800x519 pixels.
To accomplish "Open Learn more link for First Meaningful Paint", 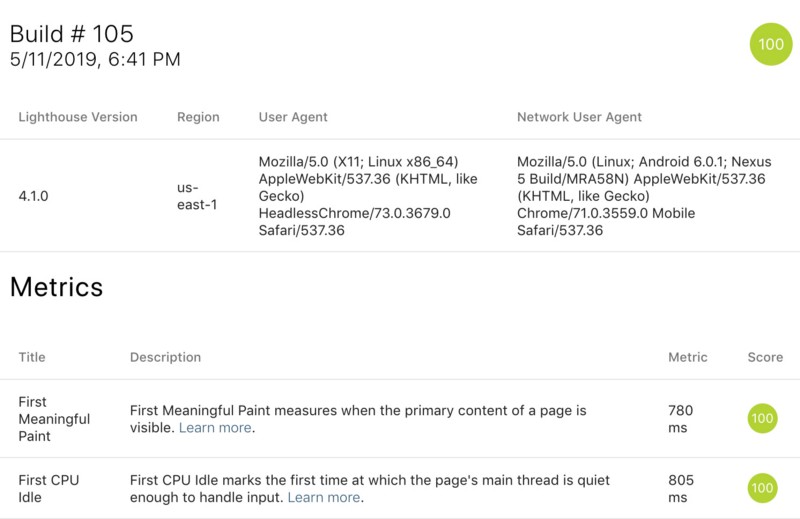I will pyautogui.click(x=215, y=428).
